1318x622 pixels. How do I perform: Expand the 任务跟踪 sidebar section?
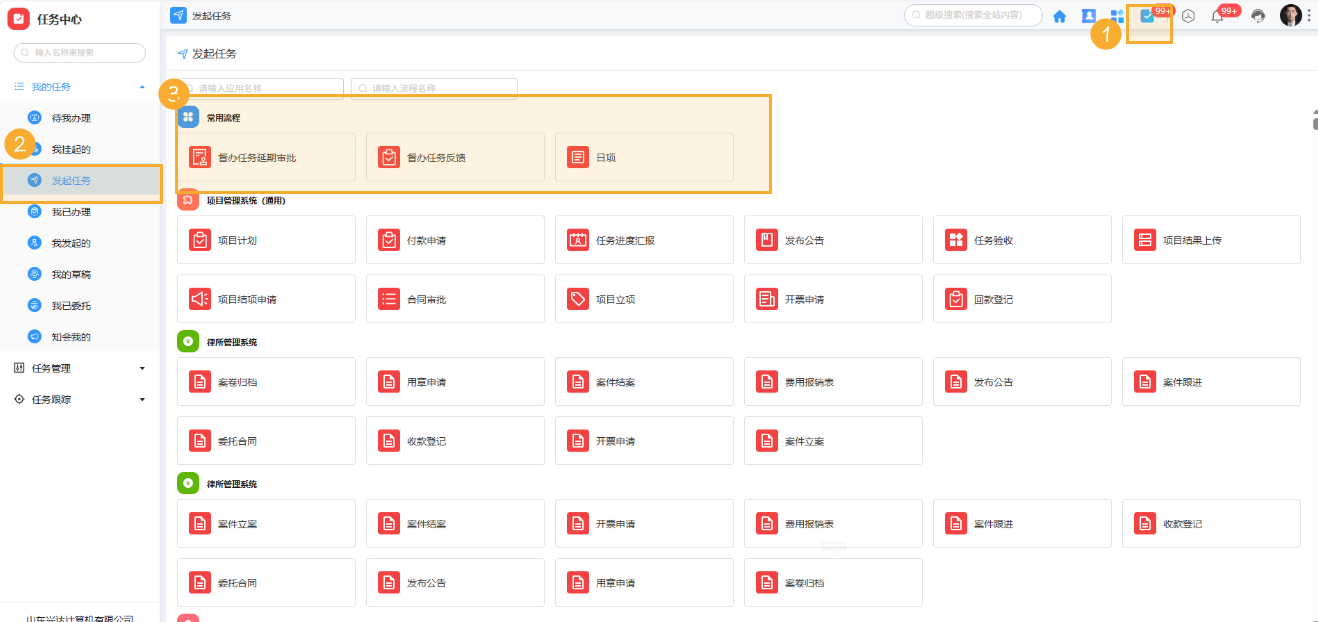(x=142, y=400)
